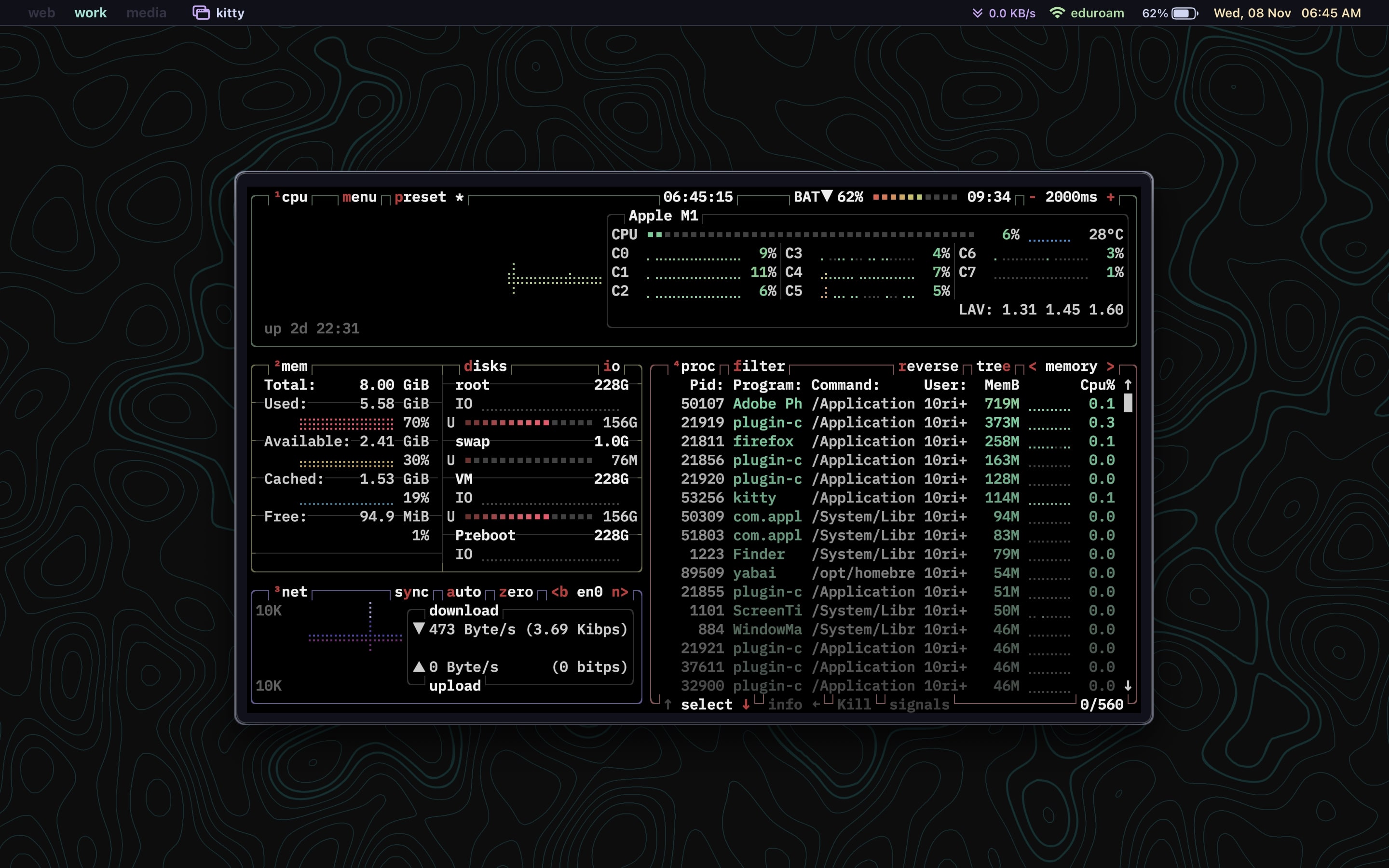This screenshot has height=868, width=1389.
Task: Click filter in the proc box
Action: coord(759,366)
